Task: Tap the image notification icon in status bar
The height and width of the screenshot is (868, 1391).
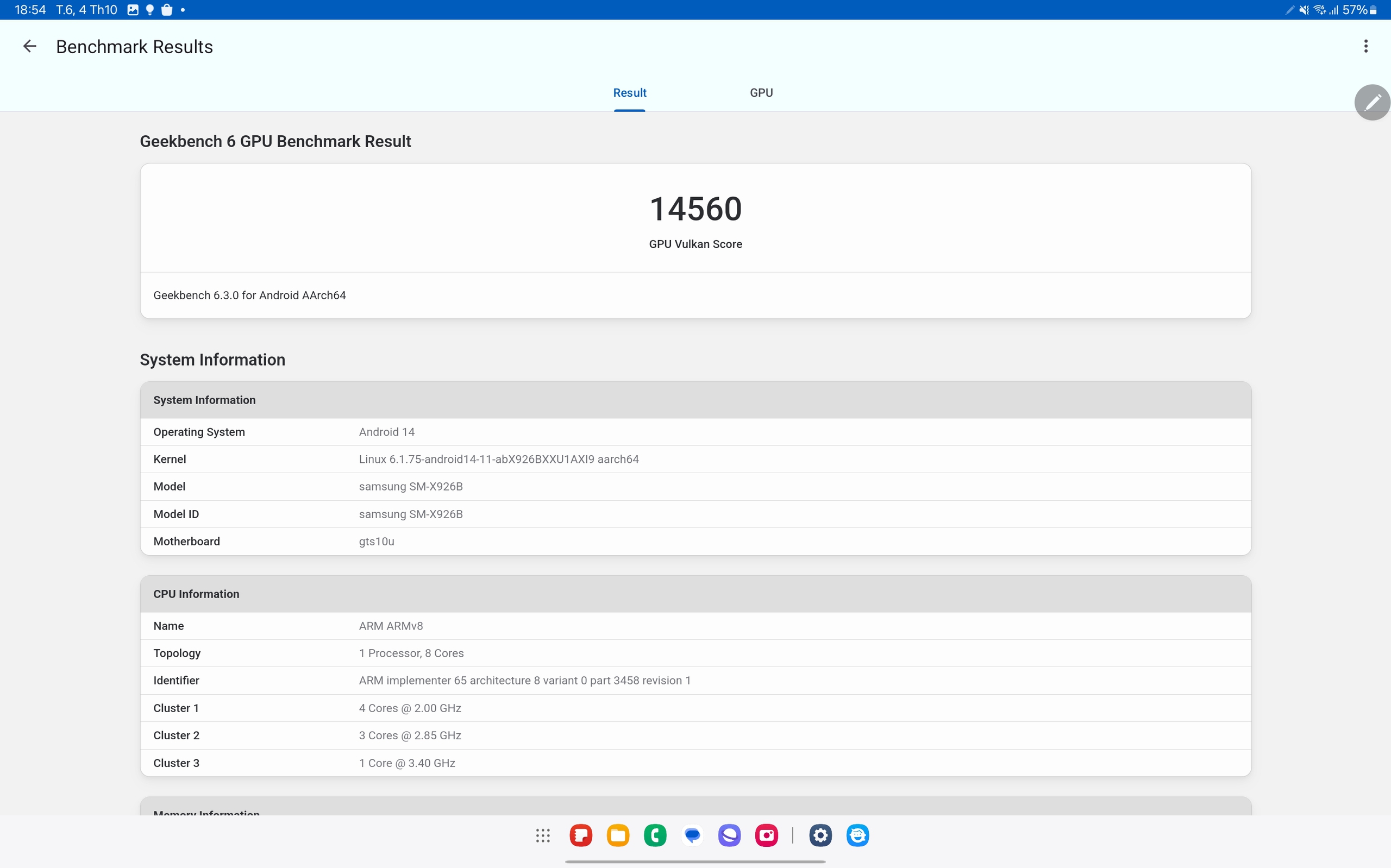Action: [x=133, y=10]
